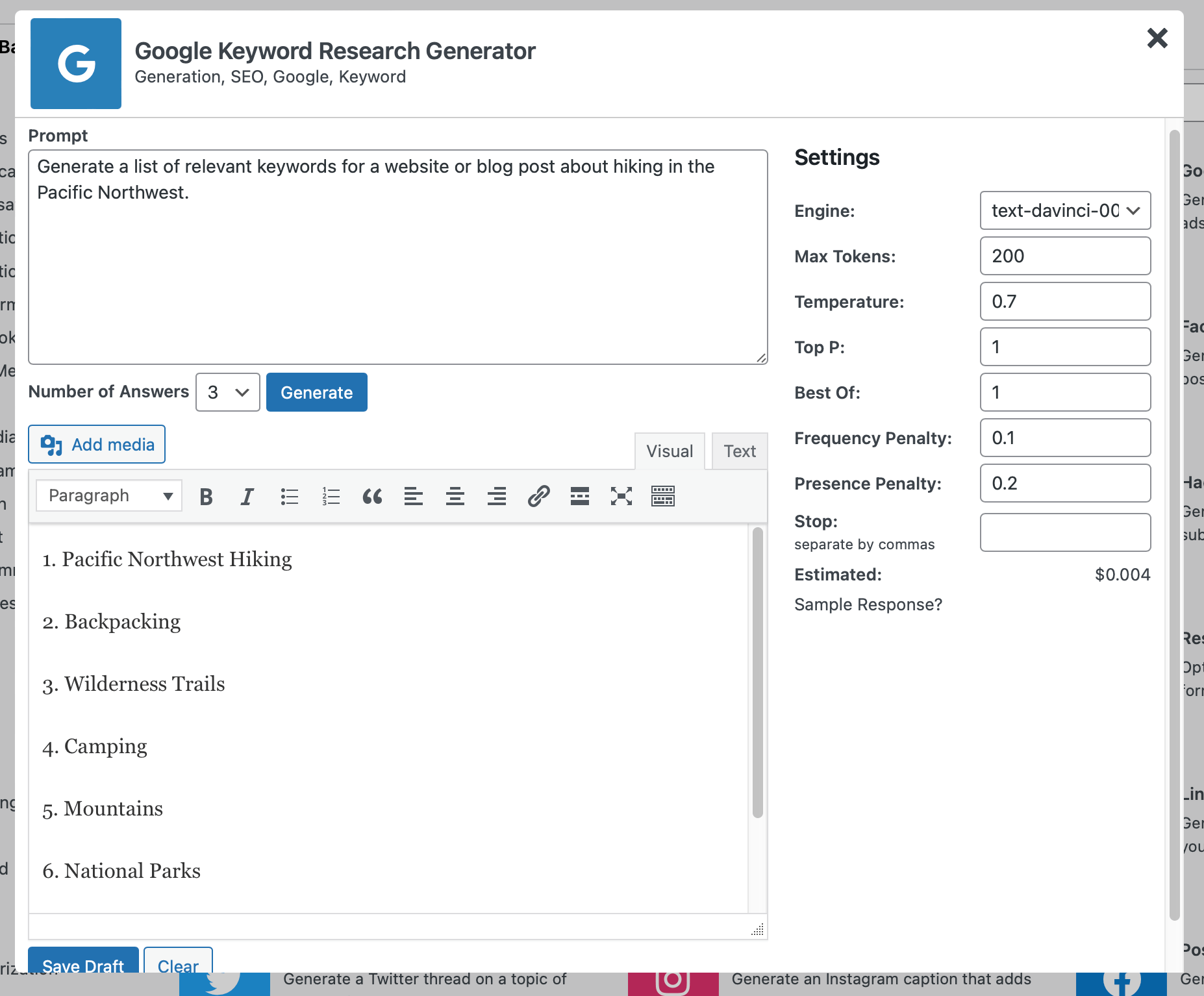Align text center
This screenshot has width=1204, height=996.
click(x=455, y=497)
